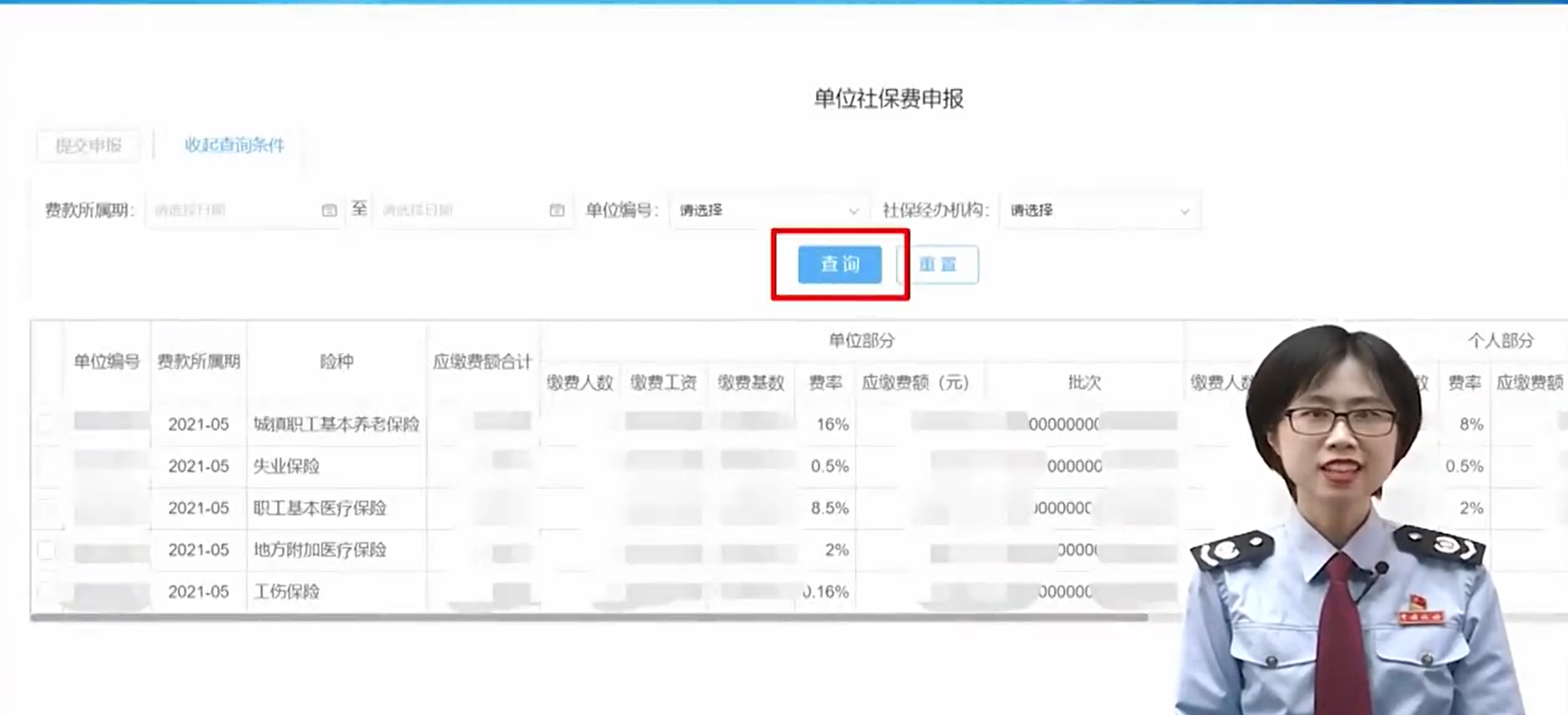Click the 费款所属期 start date input
This screenshot has height=715, width=1568.
243,210
